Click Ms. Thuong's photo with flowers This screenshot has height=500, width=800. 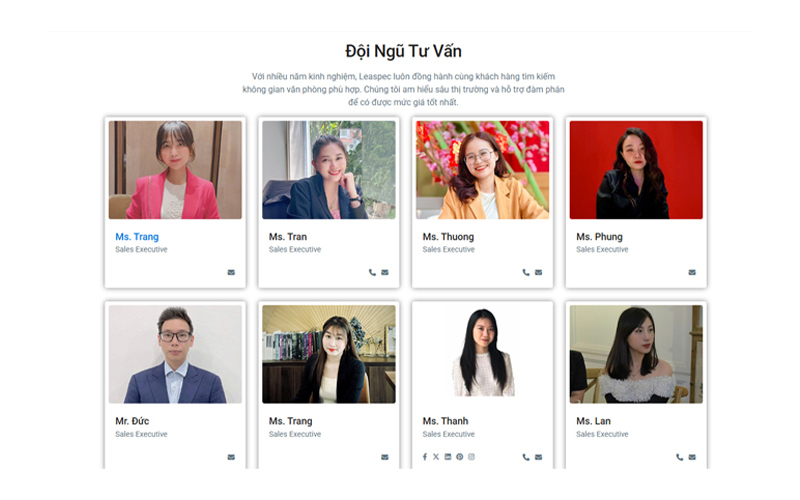[x=483, y=170]
